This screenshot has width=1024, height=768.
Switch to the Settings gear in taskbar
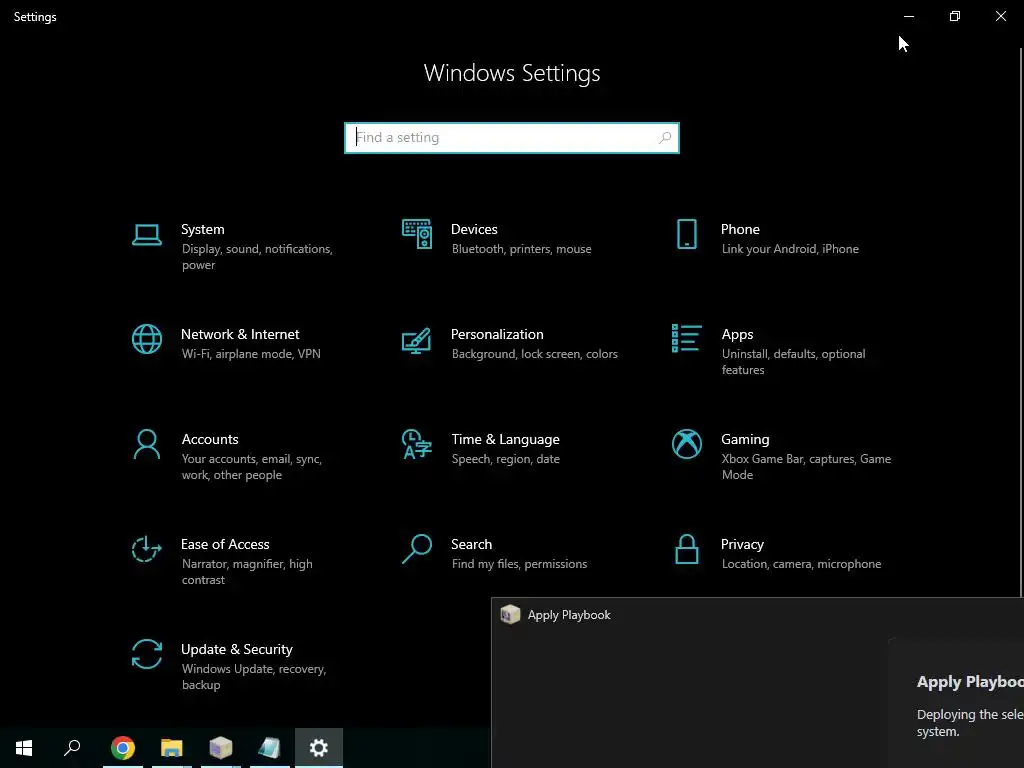pyautogui.click(x=319, y=748)
